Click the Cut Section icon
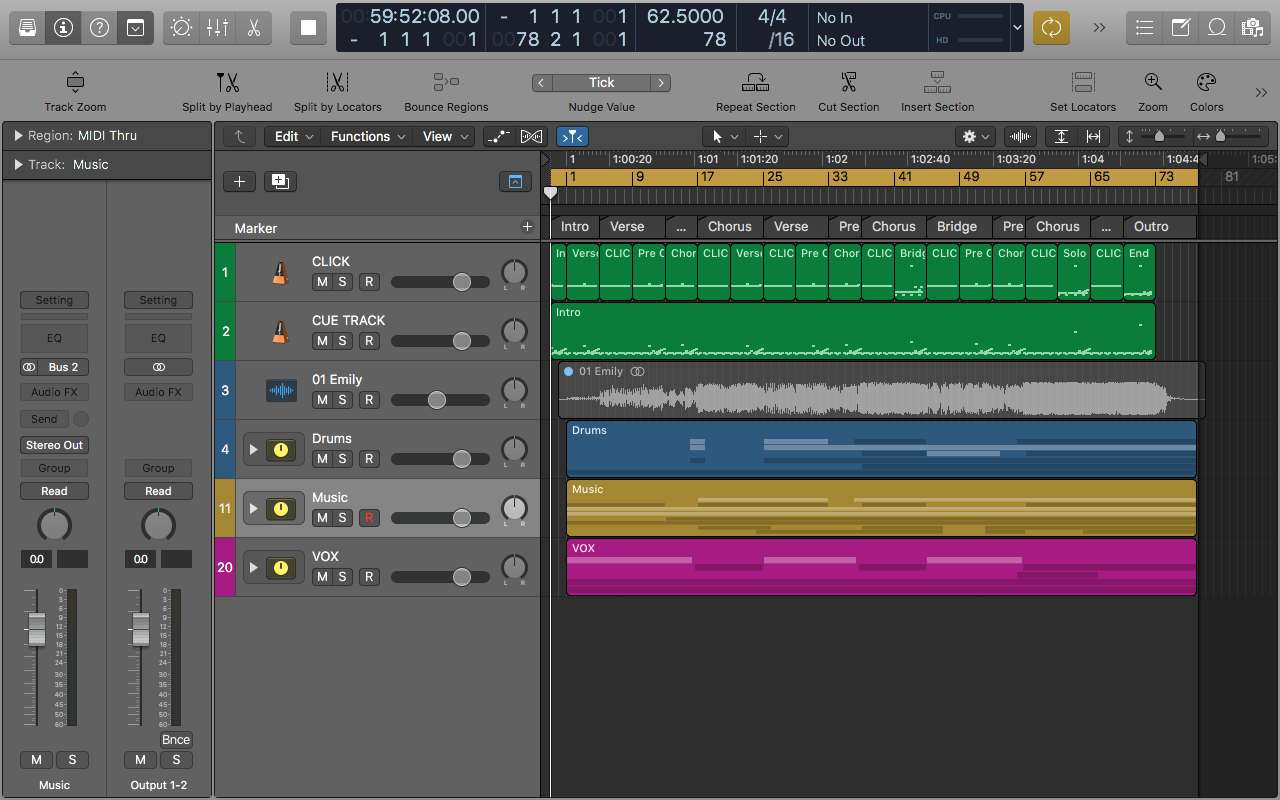1280x800 pixels. tap(848, 83)
